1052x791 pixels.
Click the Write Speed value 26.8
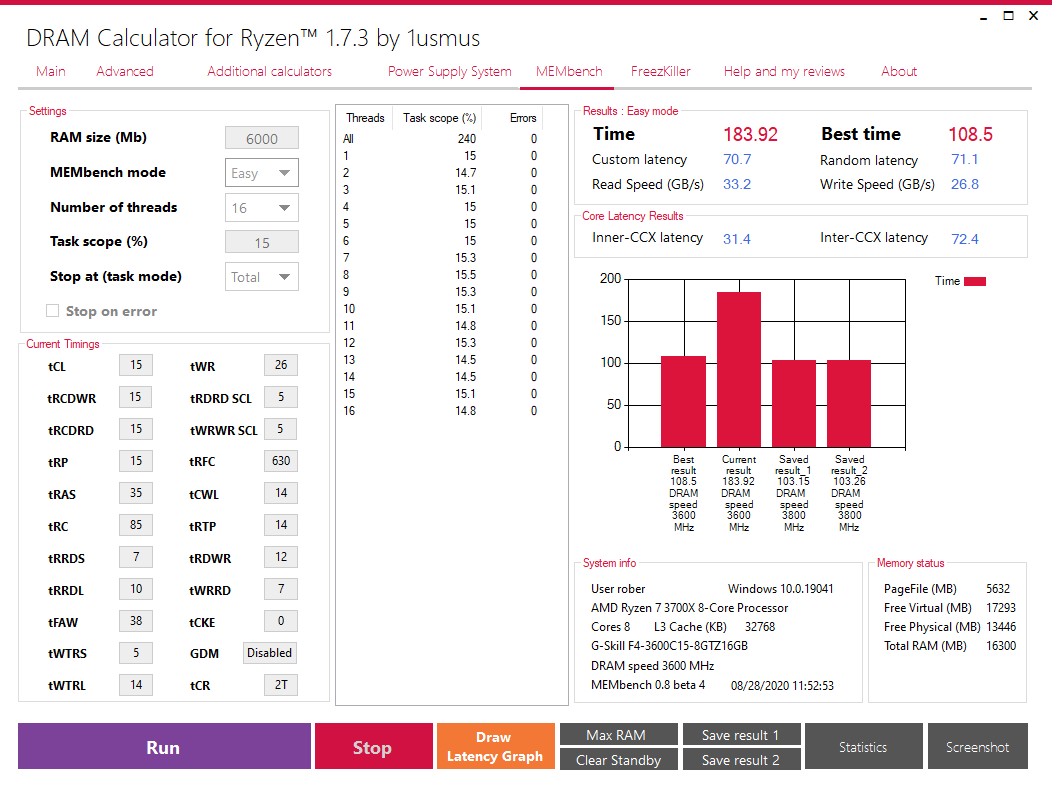point(965,184)
